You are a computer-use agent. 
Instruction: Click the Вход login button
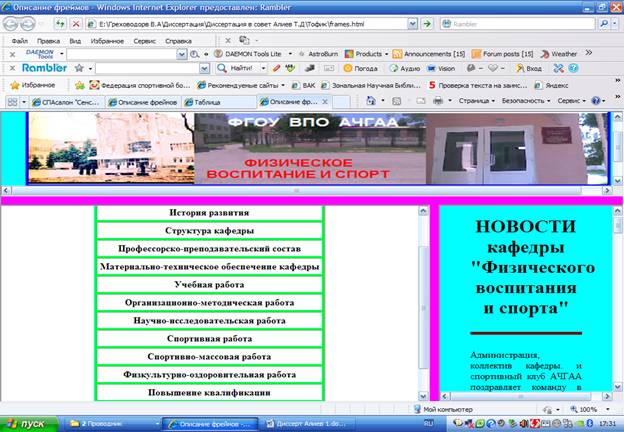[528, 68]
